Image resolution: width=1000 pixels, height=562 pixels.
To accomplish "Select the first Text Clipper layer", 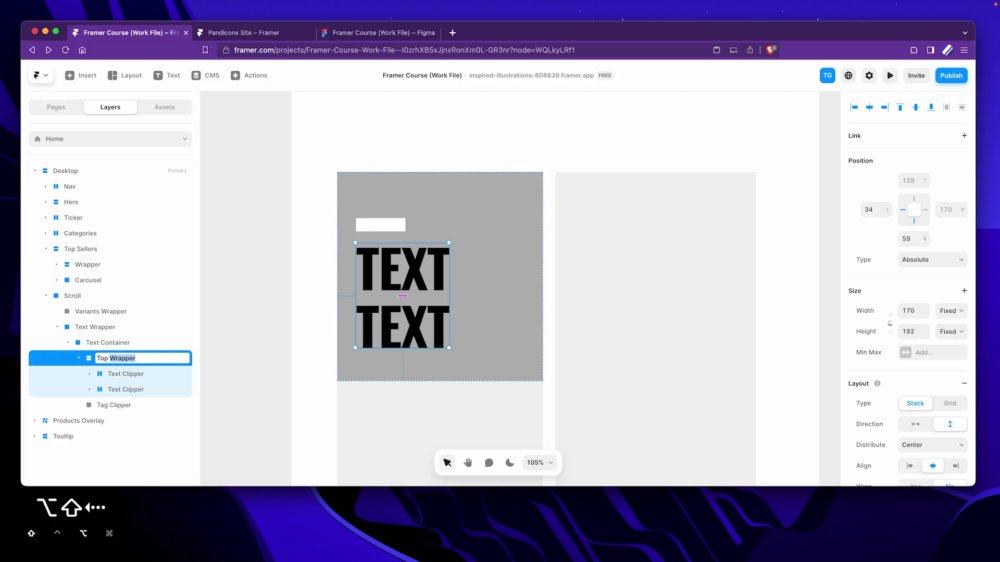I will click(125, 374).
